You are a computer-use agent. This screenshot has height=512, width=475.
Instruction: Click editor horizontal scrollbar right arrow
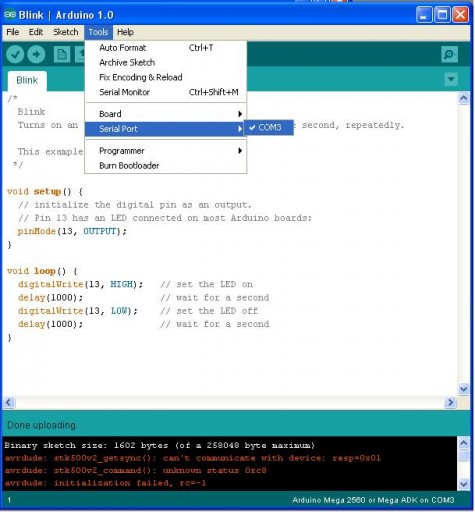point(450,403)
